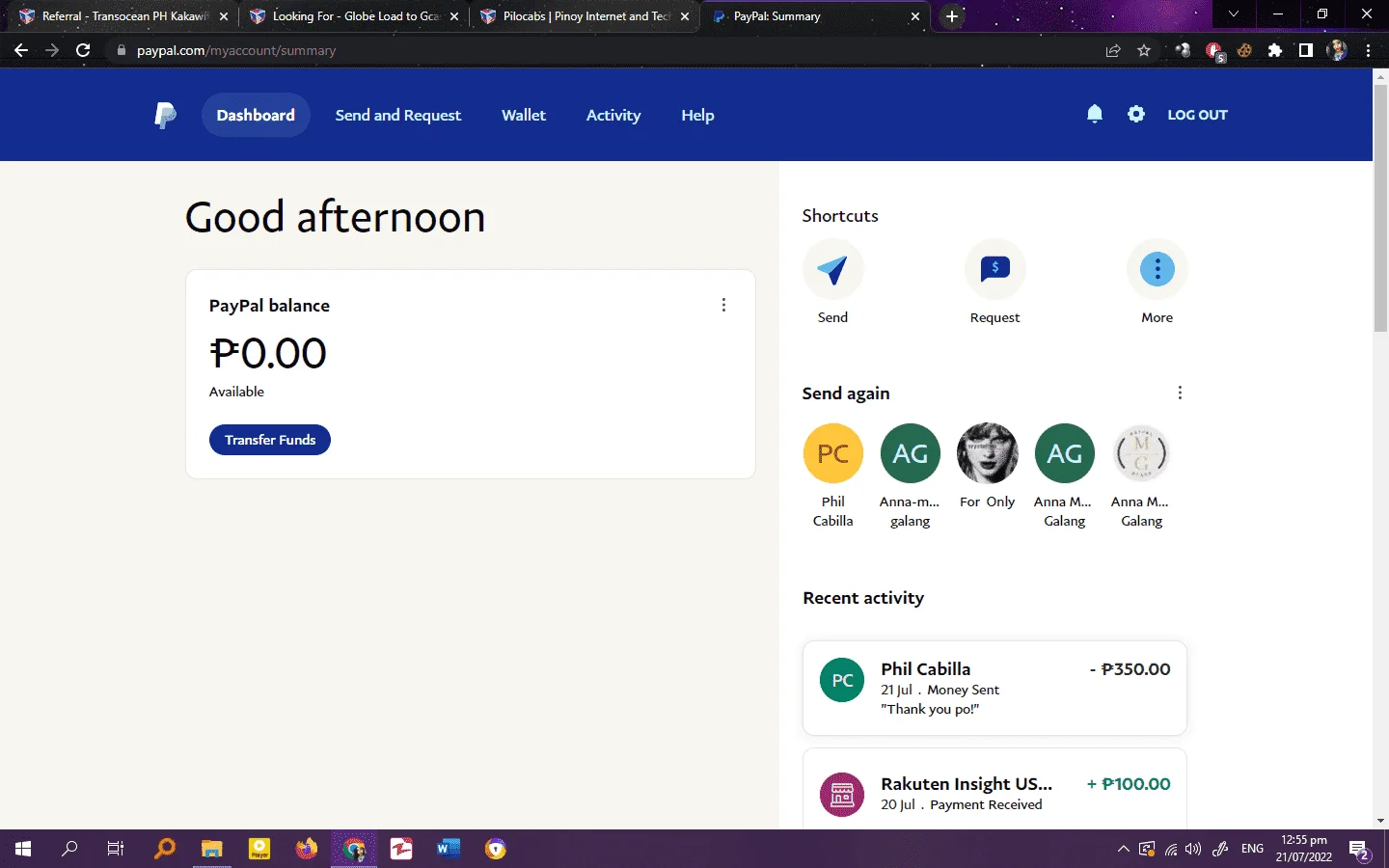Switch to the Pilocabs browser tab

pos(583,16)
